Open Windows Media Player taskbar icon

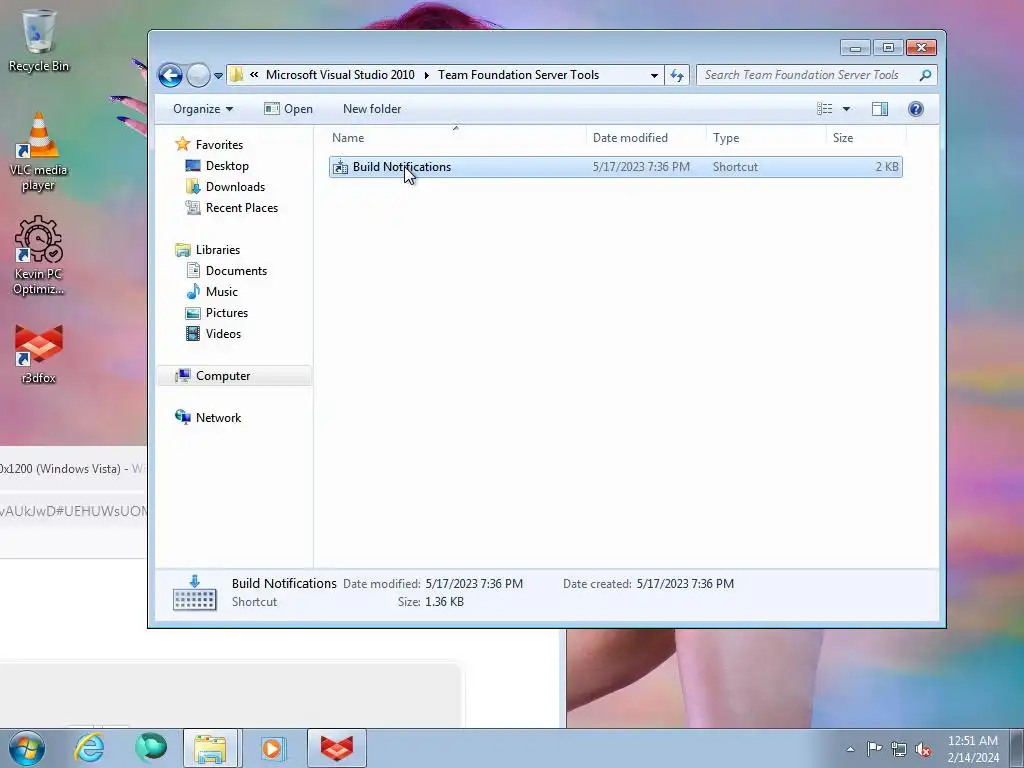273,748
